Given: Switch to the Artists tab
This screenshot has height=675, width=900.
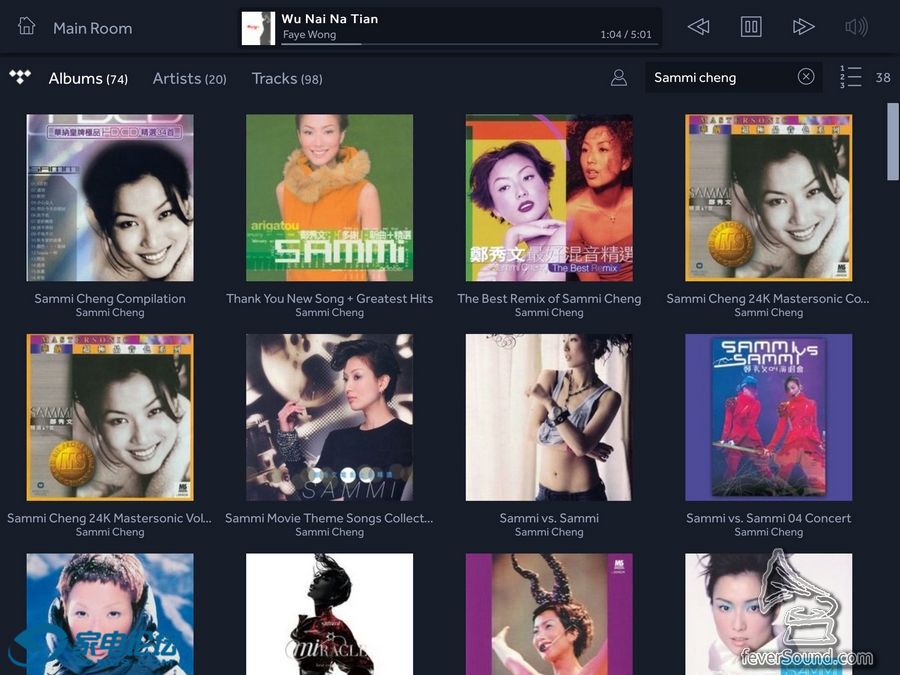Looking at the screenshot, I should tap(189, 78).
